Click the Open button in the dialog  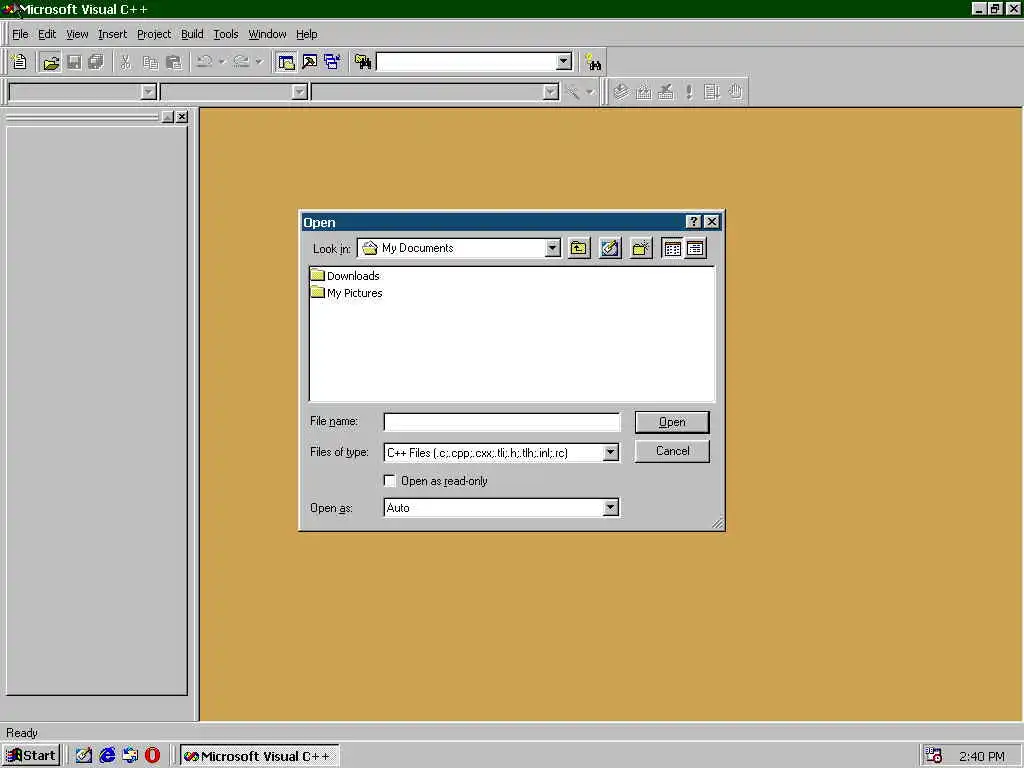[x=672, y=422]
